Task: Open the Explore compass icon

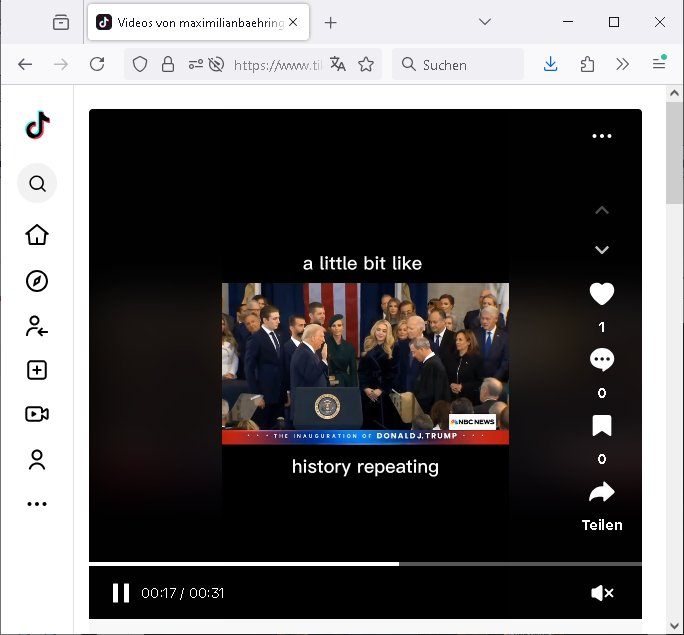Action: click(x=37, y=281)
